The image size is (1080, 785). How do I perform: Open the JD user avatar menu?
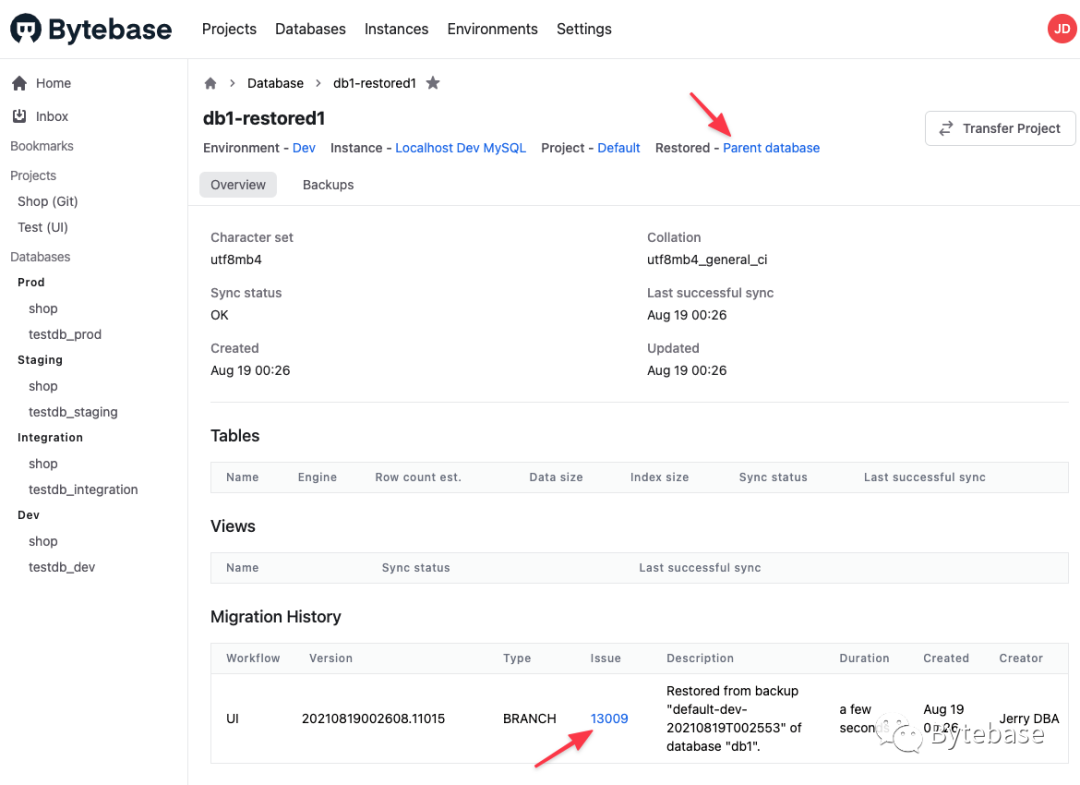click(x=1062, y=29)
